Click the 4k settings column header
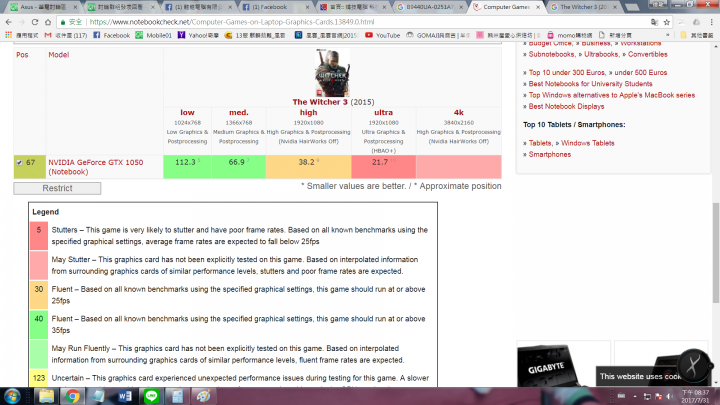 click(459, 112)
